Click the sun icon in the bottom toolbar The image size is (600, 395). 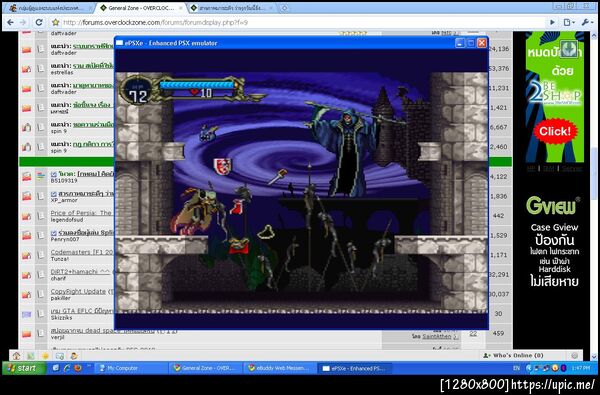pos(45,356)
